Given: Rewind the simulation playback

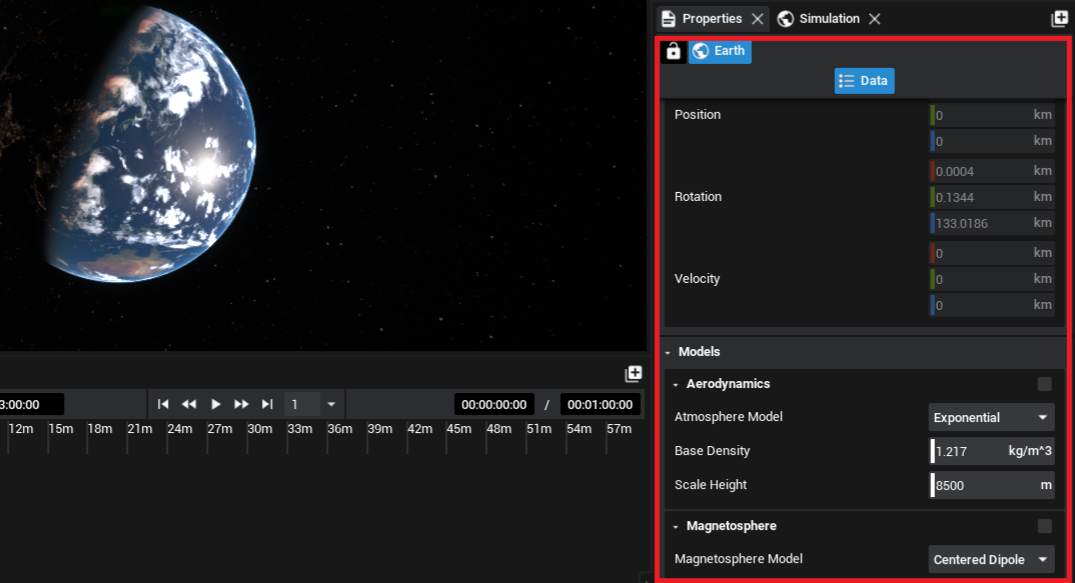Looking at the screenshot, I should [x=189, y=405].
